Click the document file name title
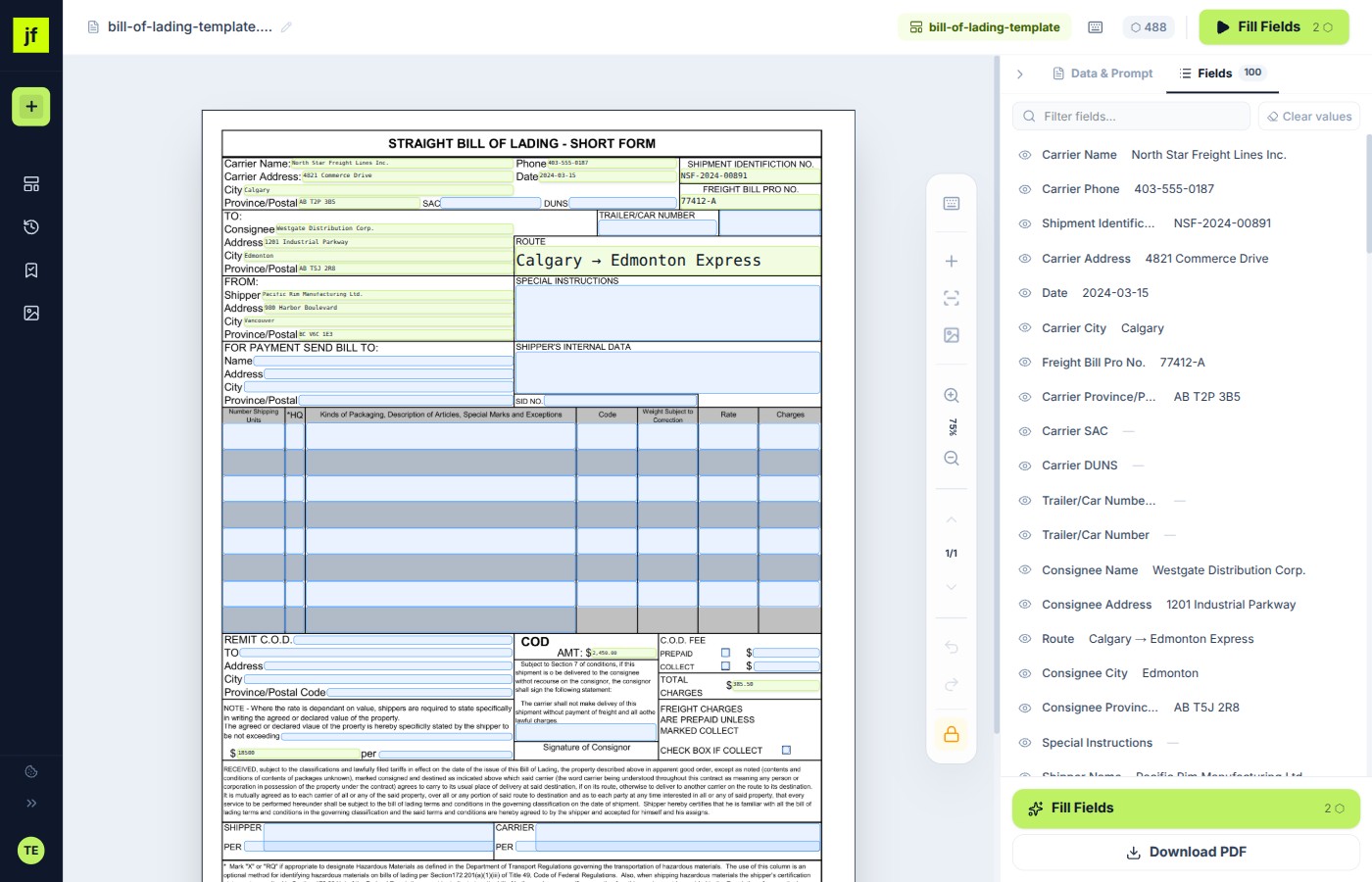The height and width of the screenshot is (882, 1372). click(x=190, y=27)
